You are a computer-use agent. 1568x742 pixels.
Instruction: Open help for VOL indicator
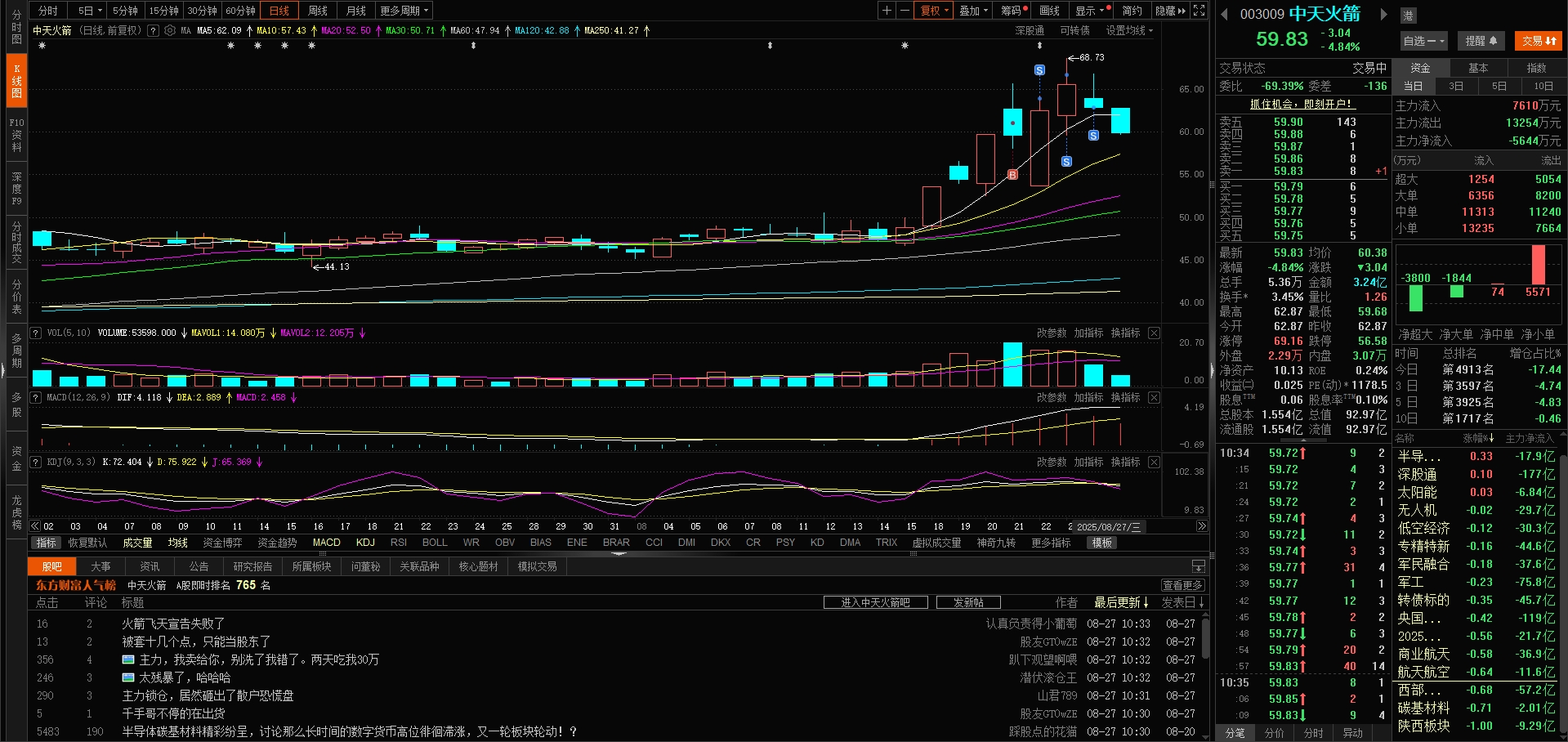tap(35, 333)
